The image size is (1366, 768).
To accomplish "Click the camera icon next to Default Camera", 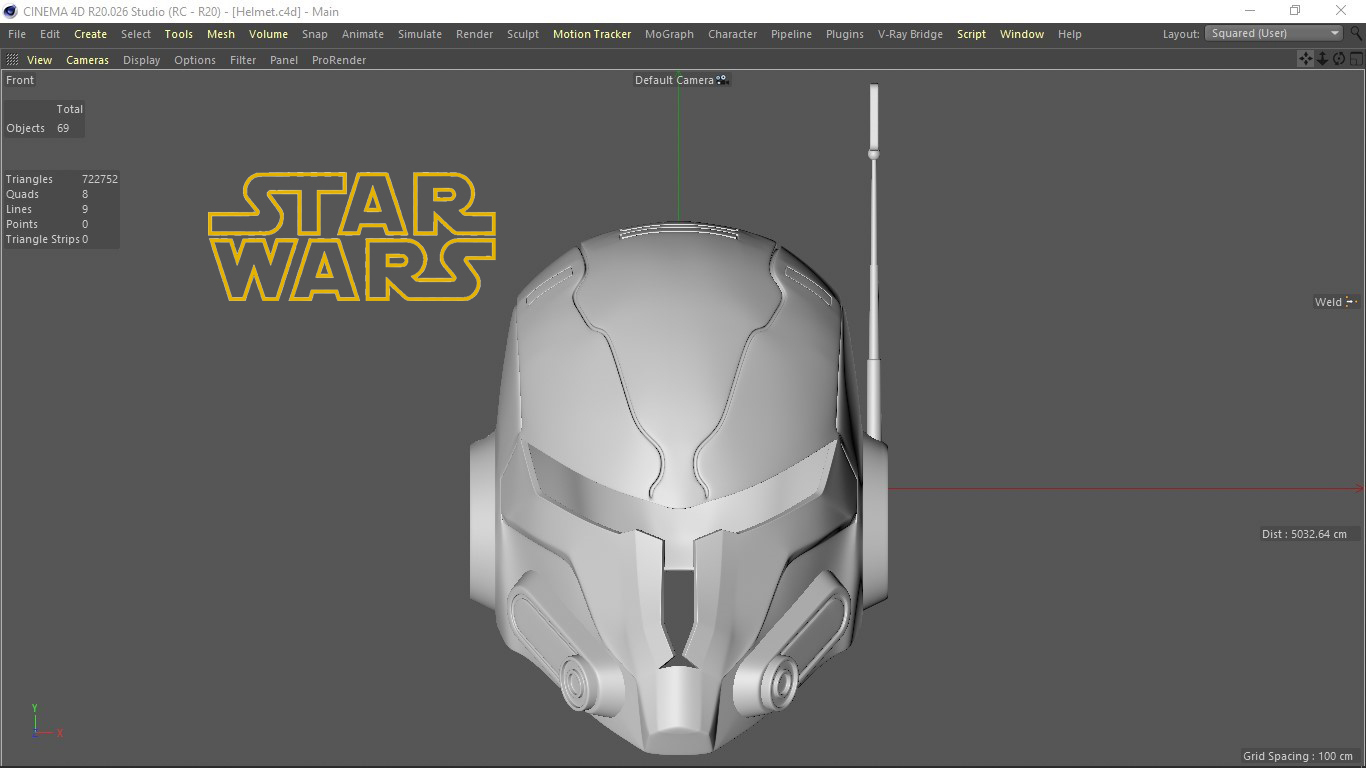I will 722,80.
